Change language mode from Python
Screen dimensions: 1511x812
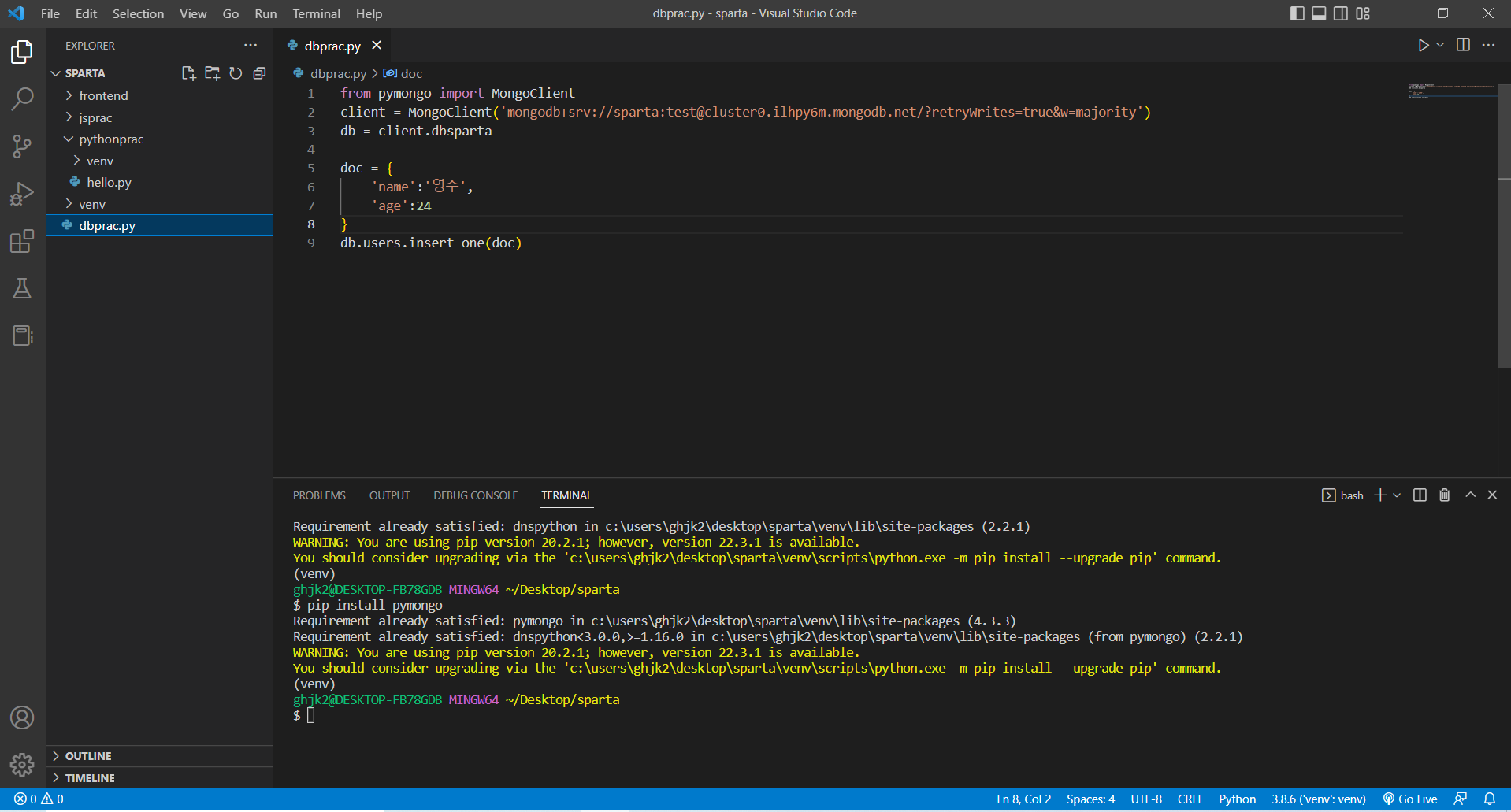pos(1237,799)
